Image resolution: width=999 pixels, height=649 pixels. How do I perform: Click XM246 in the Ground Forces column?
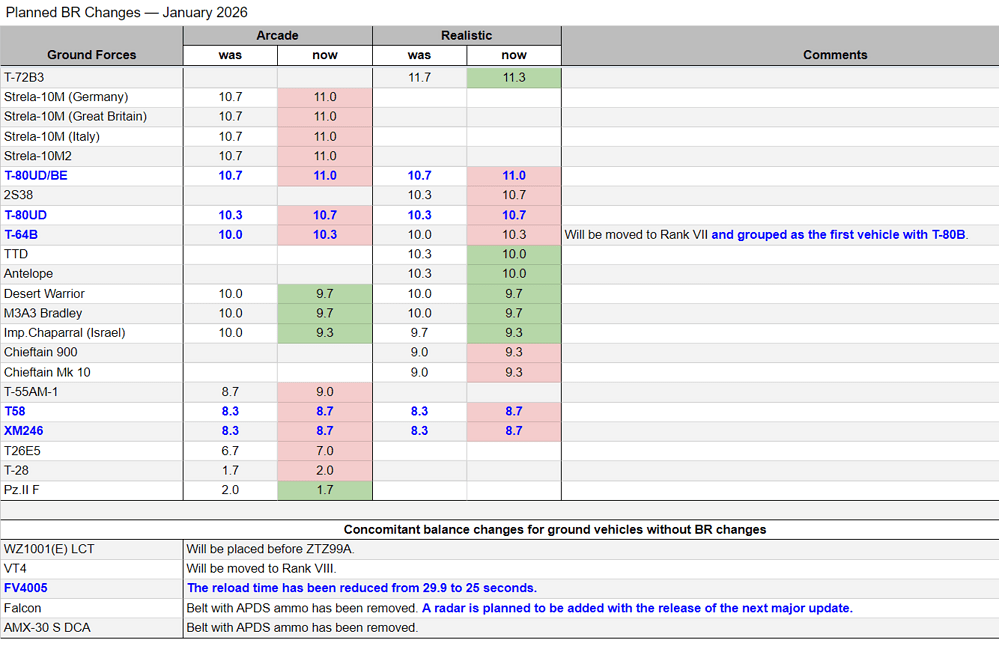pos(24,431)
